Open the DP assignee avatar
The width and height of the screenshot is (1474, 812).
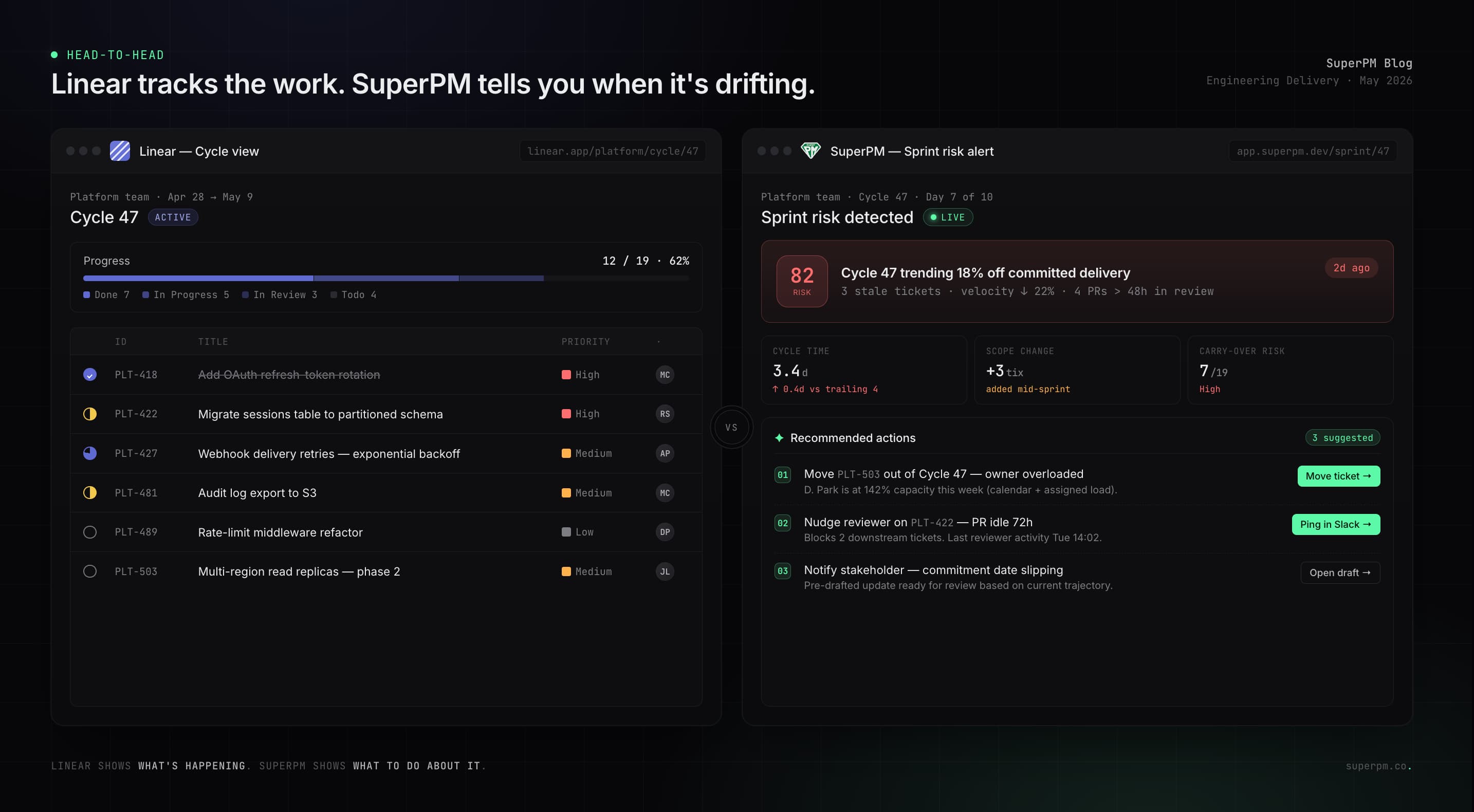click(665, 532)
